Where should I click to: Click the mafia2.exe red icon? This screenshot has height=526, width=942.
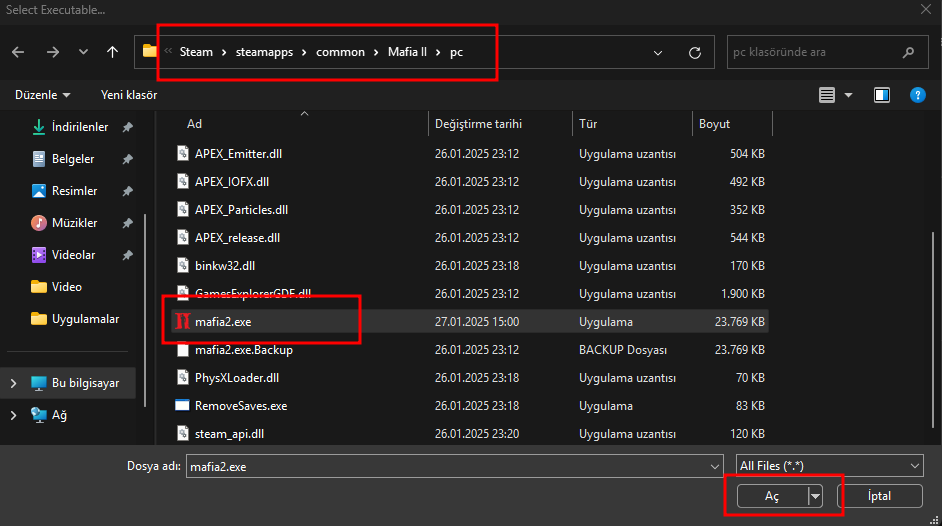click(x=183, y=321)
